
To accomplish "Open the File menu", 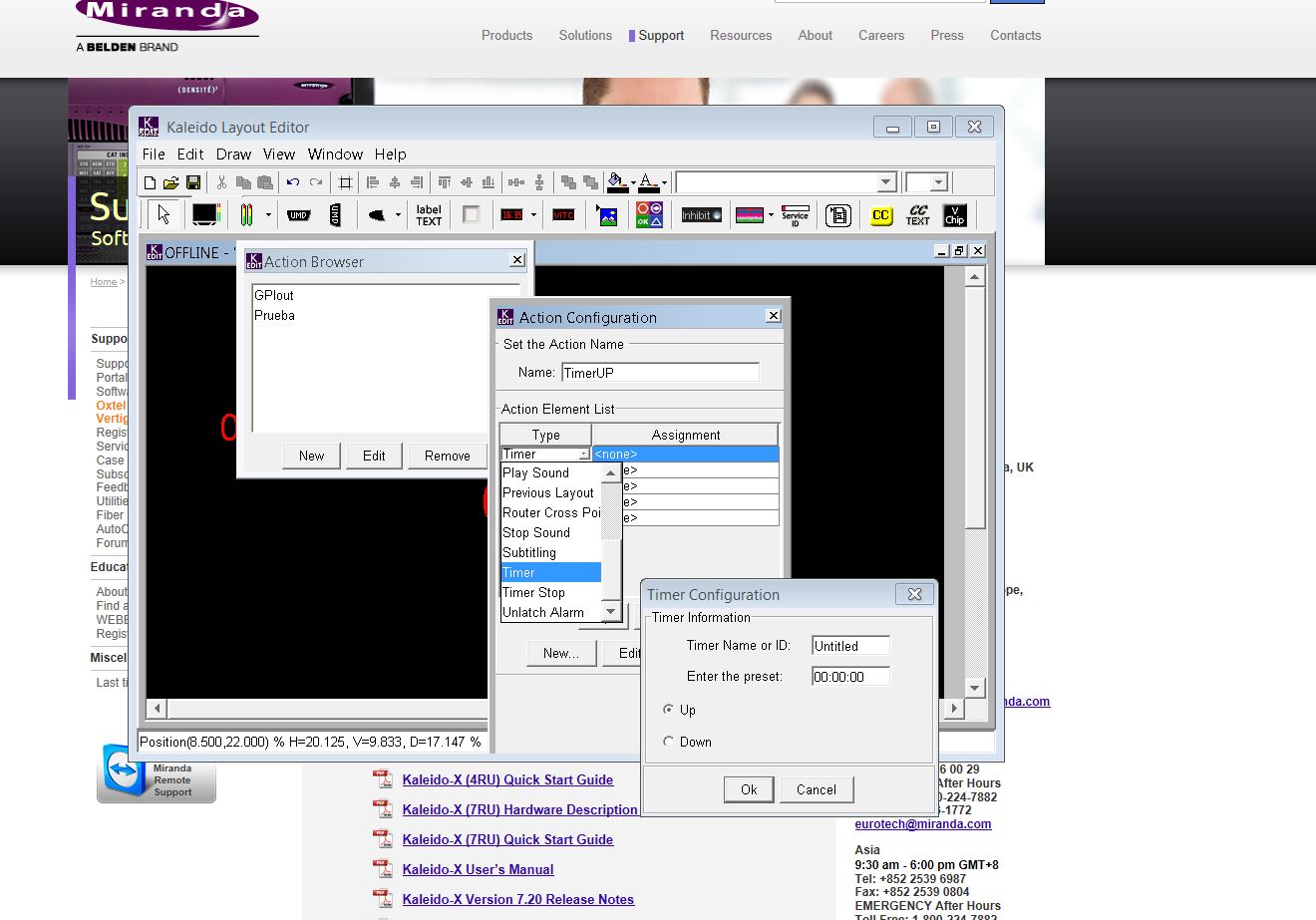I will click(154, 154).
